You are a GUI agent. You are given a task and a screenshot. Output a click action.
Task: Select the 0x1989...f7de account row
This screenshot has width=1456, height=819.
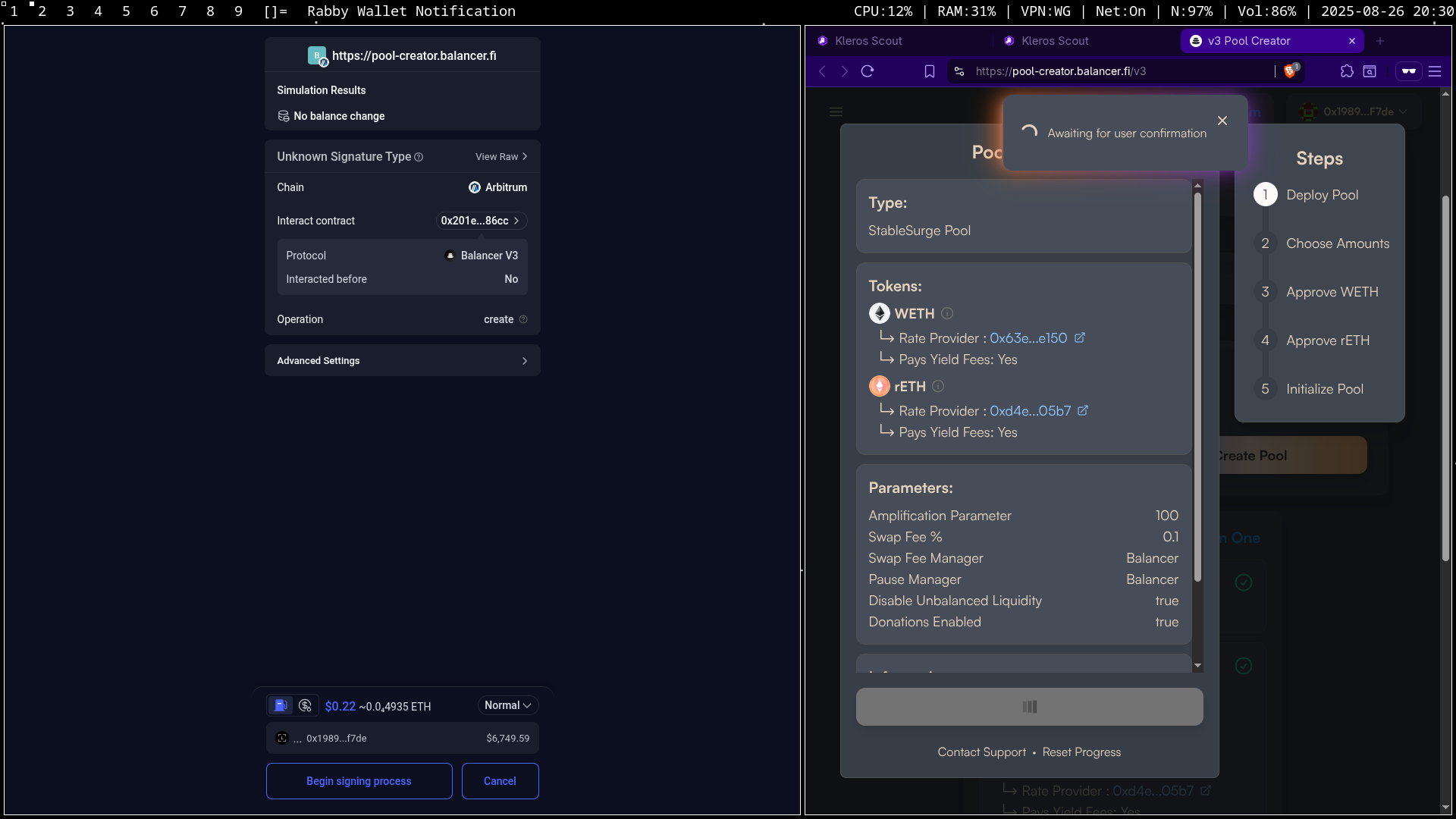[x=402, y=738]
